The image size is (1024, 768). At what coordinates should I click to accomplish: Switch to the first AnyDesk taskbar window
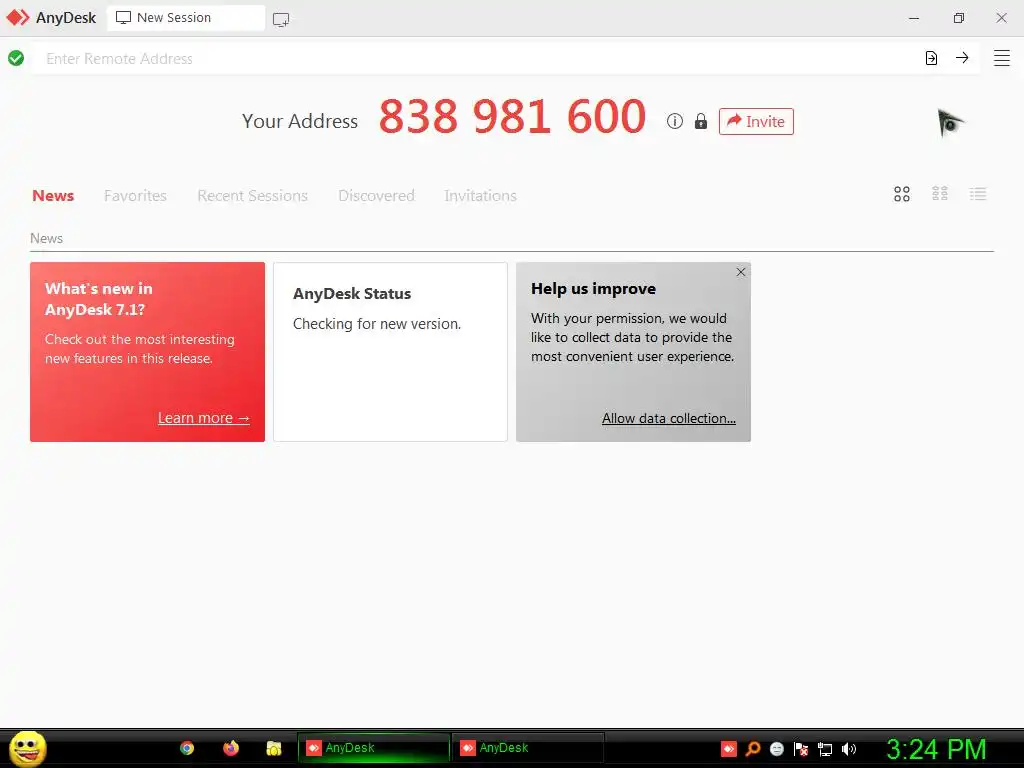374,748
